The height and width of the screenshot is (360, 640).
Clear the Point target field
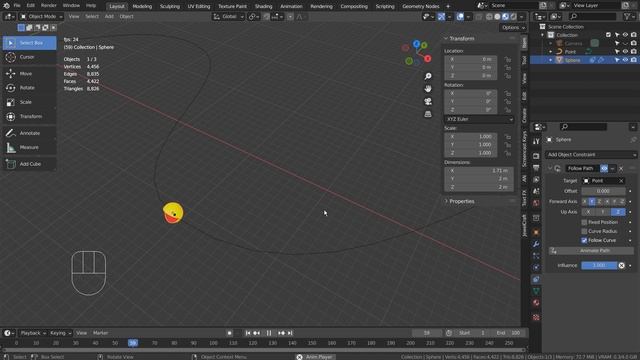(x=621, y=181)
